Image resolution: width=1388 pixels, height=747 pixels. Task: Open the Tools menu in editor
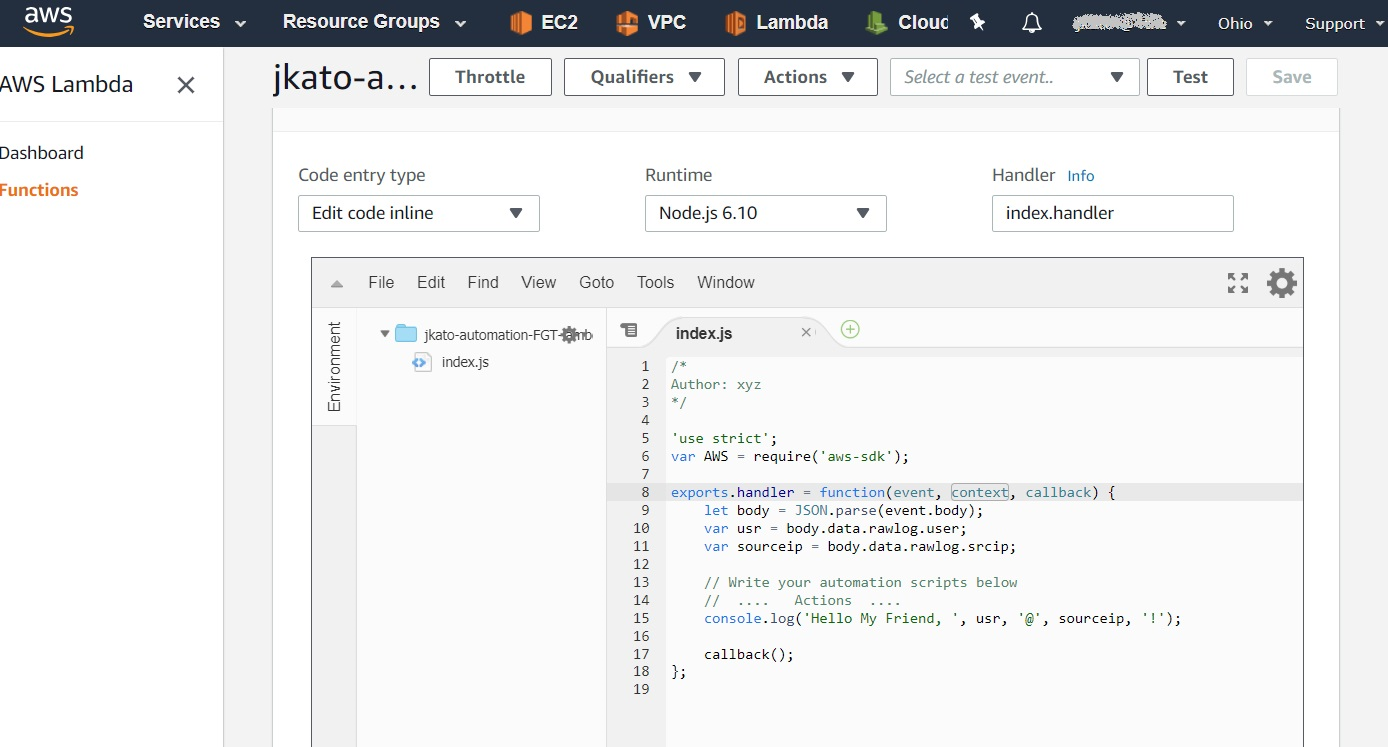coord(655,283)
